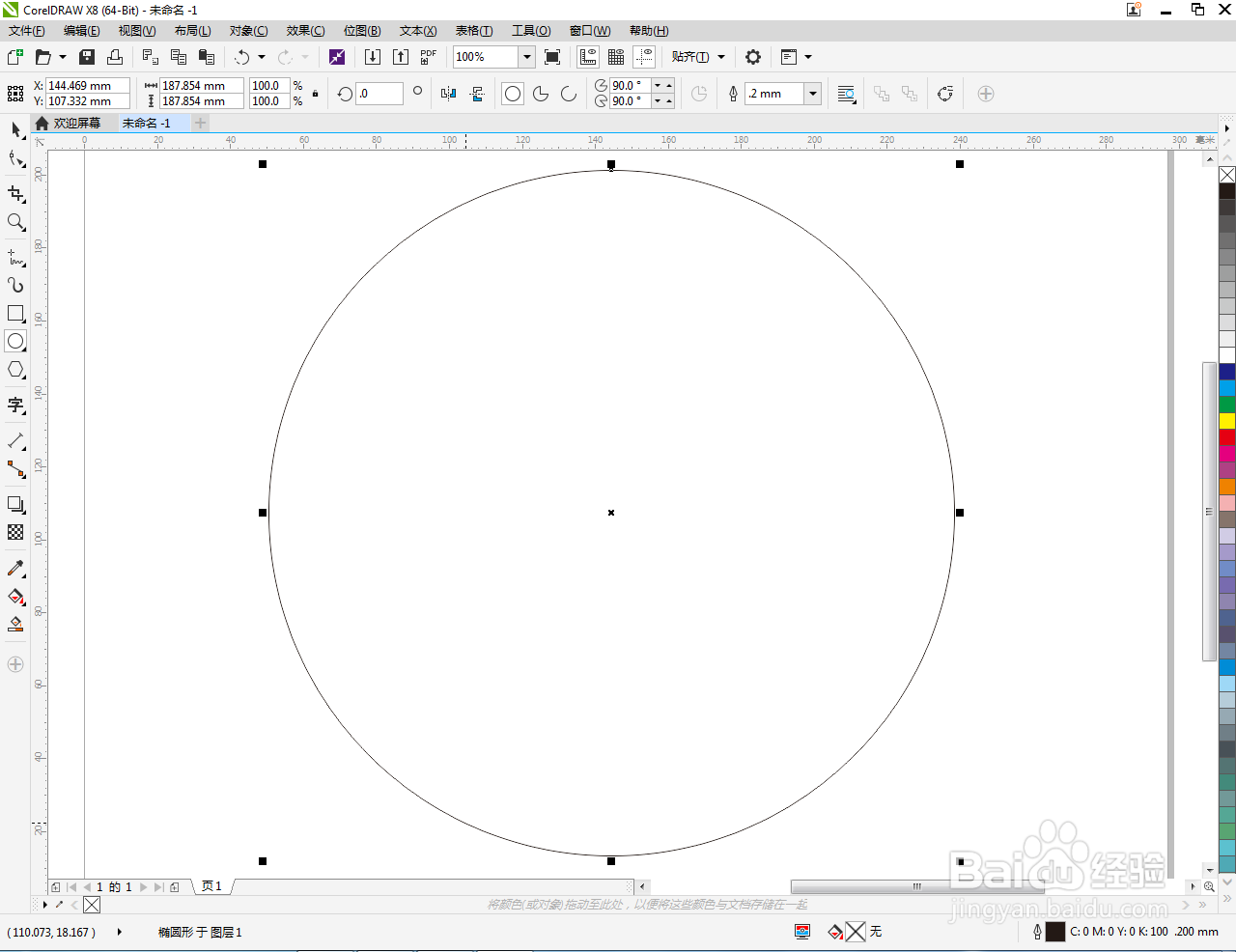This screenshot has width=1236, height=952.
Task: Toggle display of rulers
Action: [588, 57]
